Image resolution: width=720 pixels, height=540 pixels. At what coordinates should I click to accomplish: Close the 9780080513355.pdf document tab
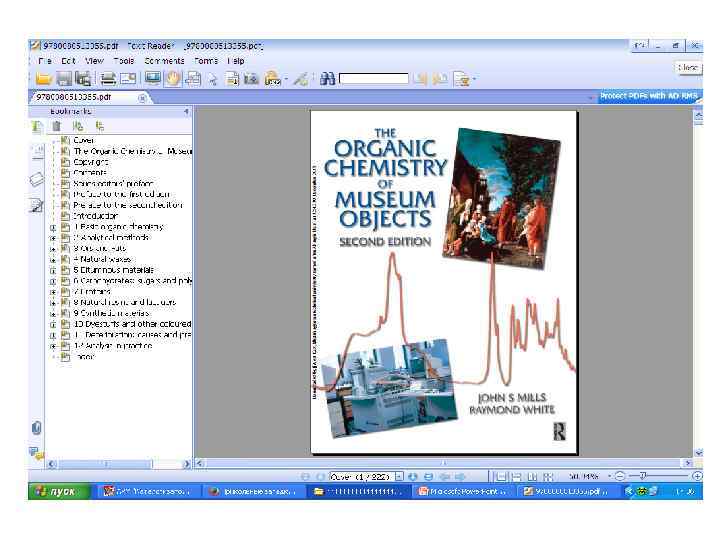click(142, 97)
